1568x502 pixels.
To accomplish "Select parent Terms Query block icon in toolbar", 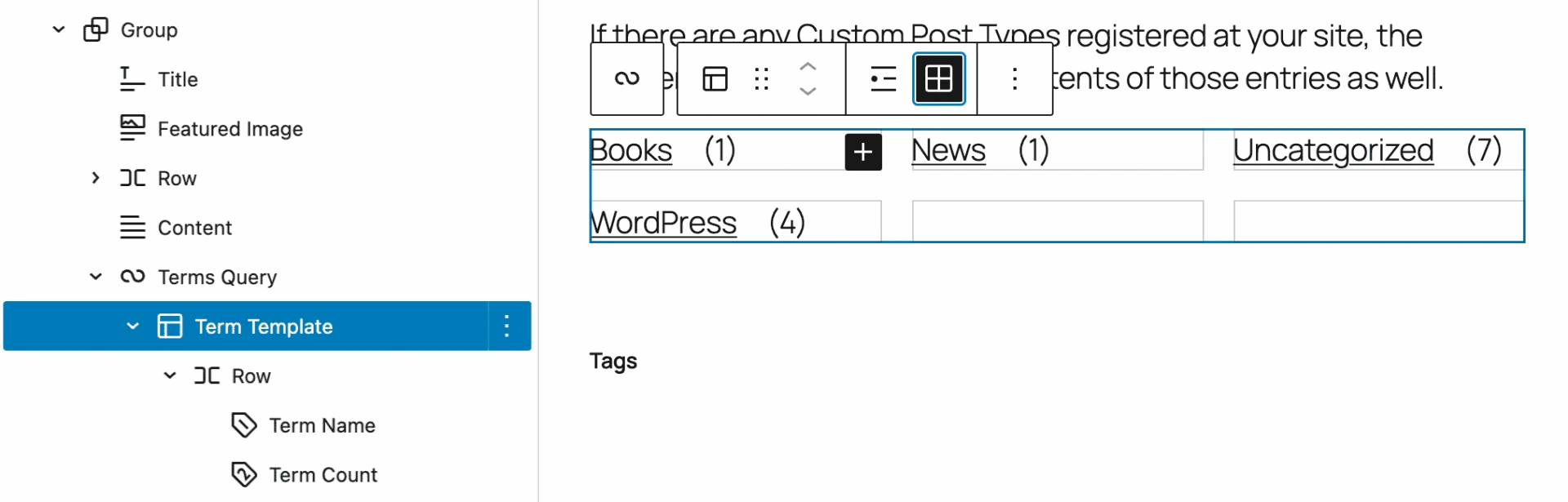I will point(626,79).
